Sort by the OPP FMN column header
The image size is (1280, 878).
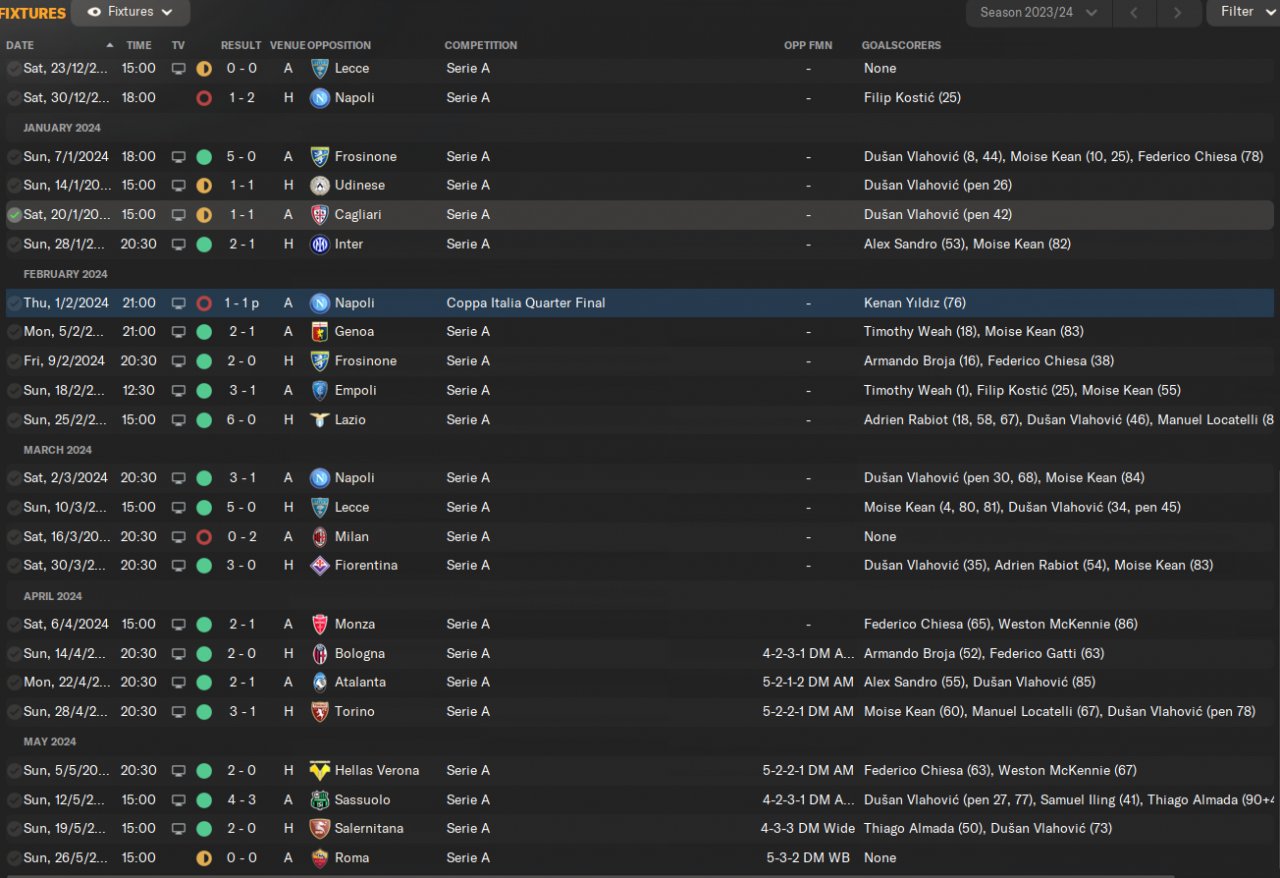808,45
